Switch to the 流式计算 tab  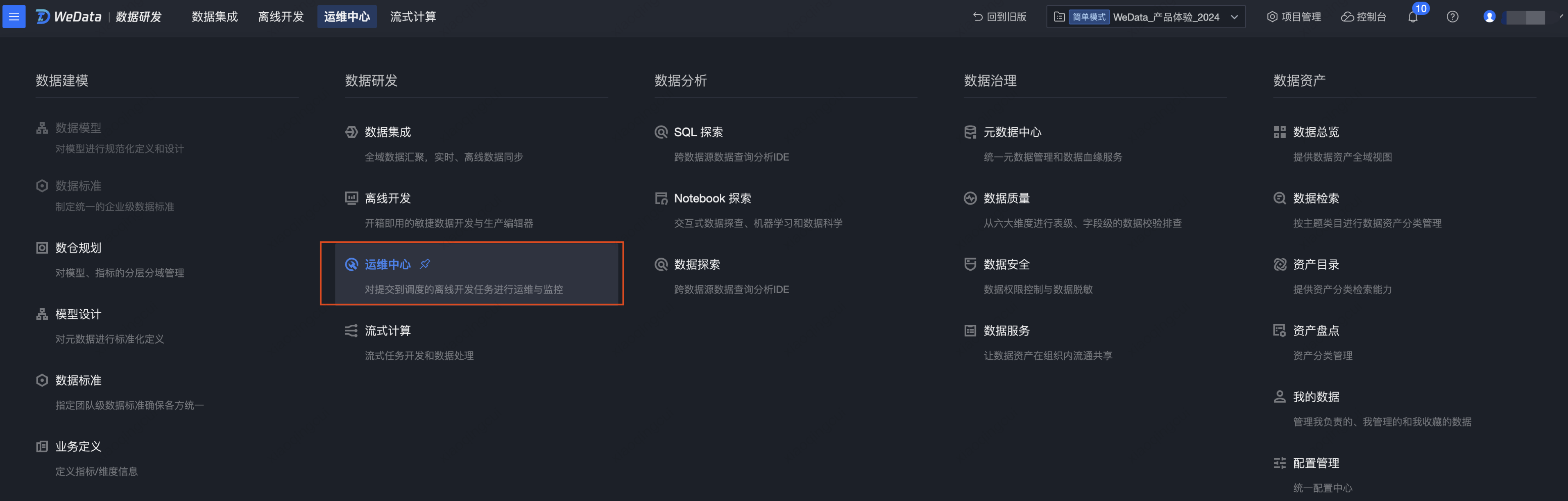coord(413,17)
